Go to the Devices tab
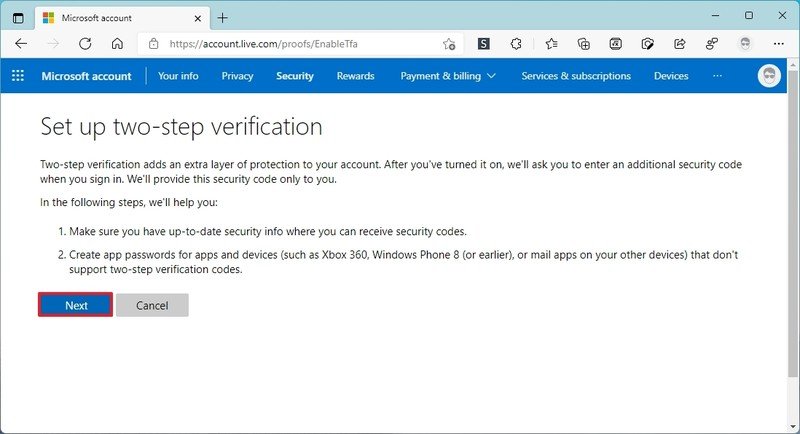This screenshot has width=800, height=434. (671, 76)
